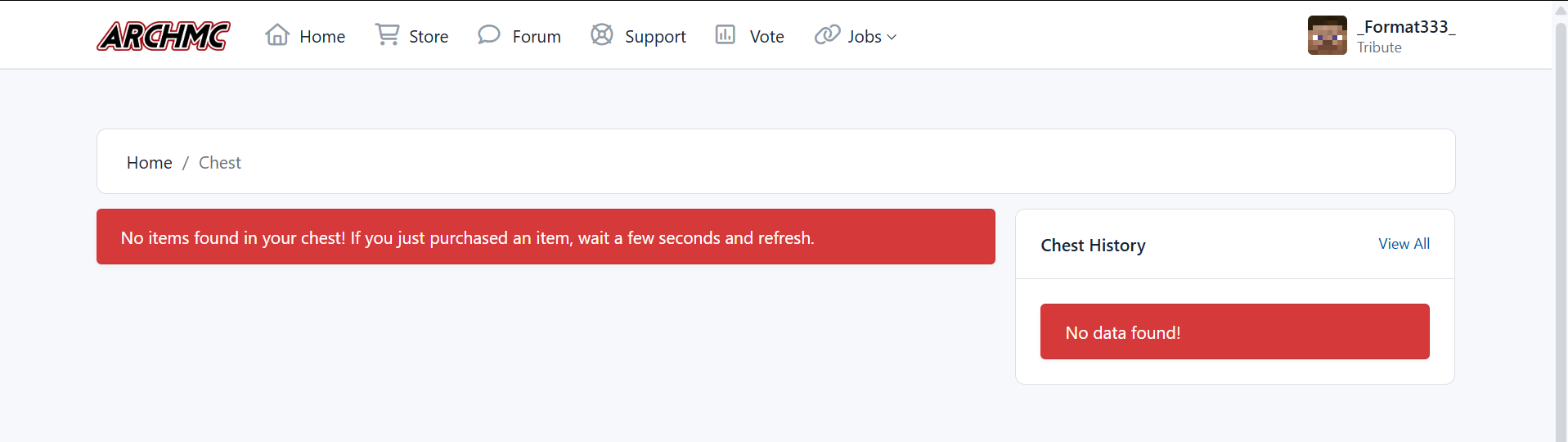Click the Vote chart icon

click(x=726, y=34)
